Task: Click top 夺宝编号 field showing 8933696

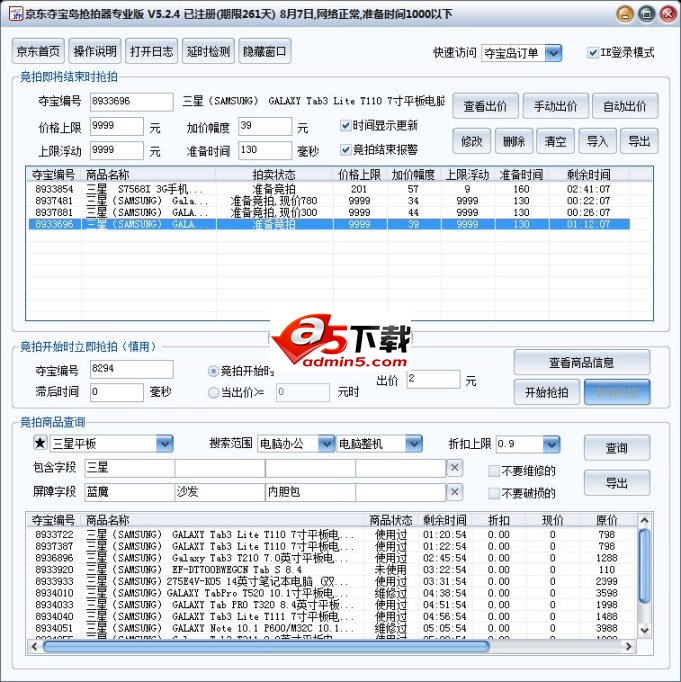Action: [x=131, y=101]
